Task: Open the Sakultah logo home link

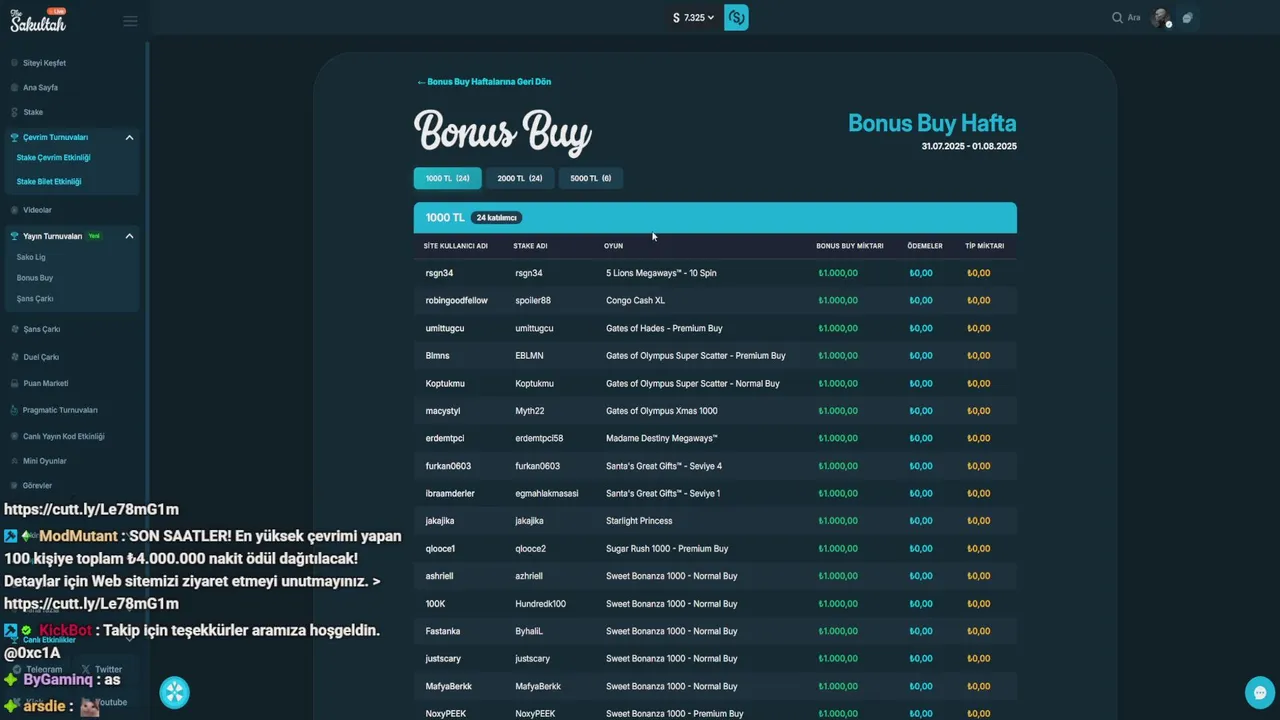Action: [x=38, y=19]
